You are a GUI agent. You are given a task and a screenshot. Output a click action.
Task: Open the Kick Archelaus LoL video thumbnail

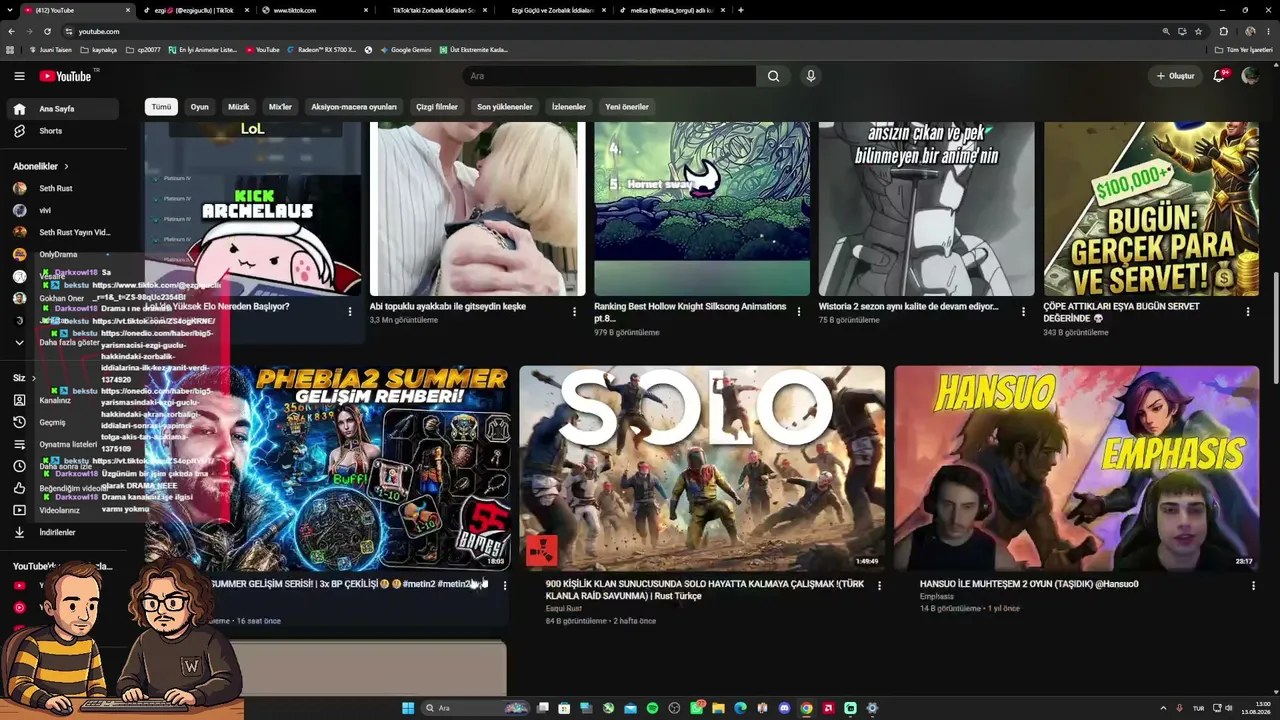(253, 209)
